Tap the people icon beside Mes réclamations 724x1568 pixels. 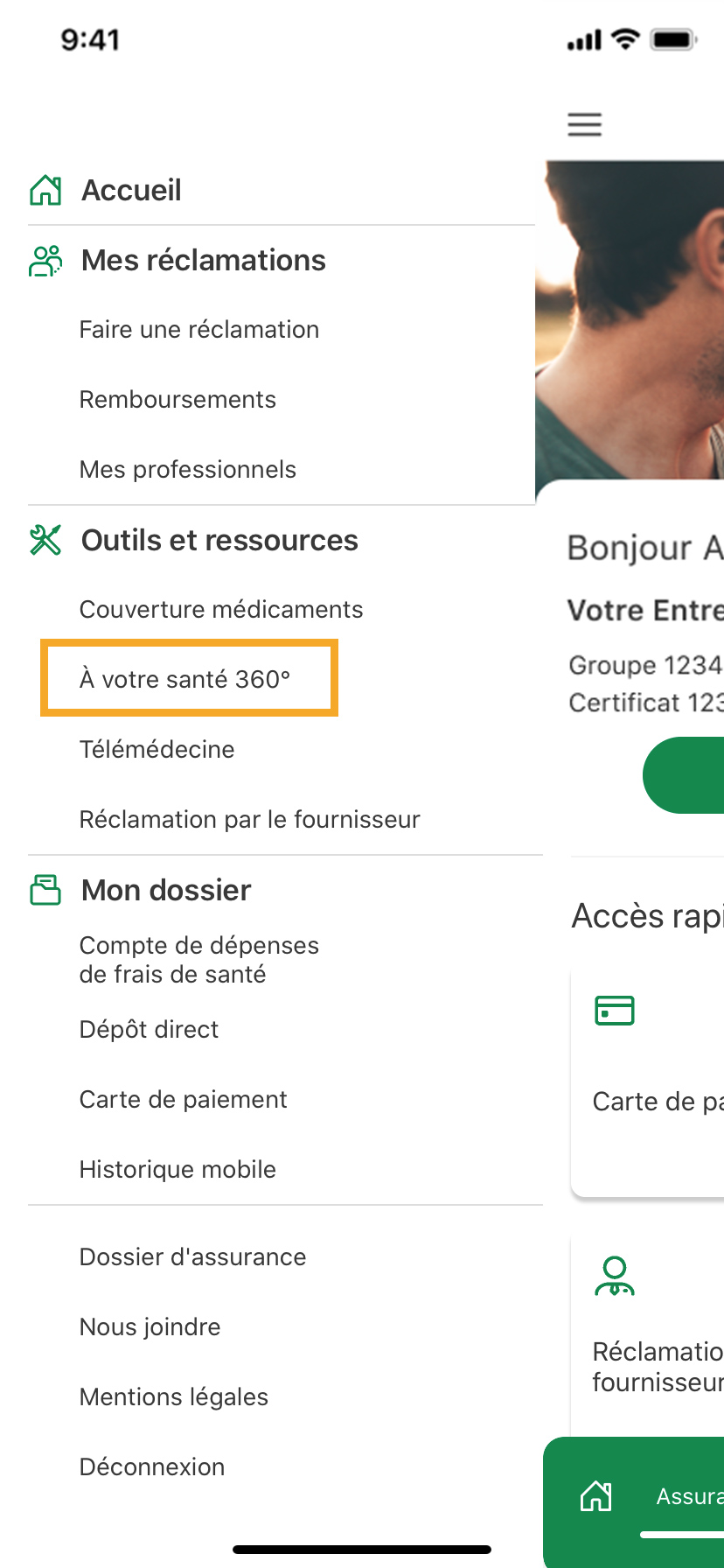(x=45, y=261)
